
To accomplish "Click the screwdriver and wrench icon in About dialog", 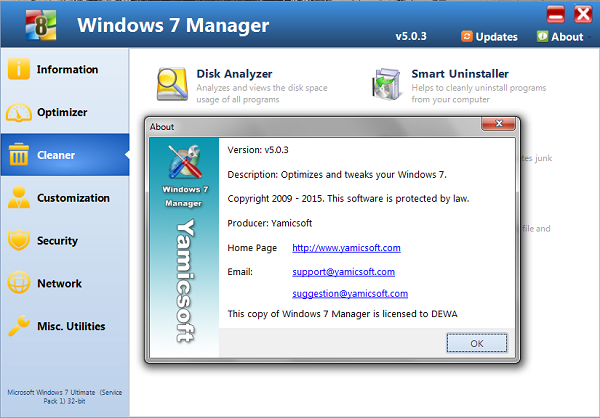I will point(185,162).
